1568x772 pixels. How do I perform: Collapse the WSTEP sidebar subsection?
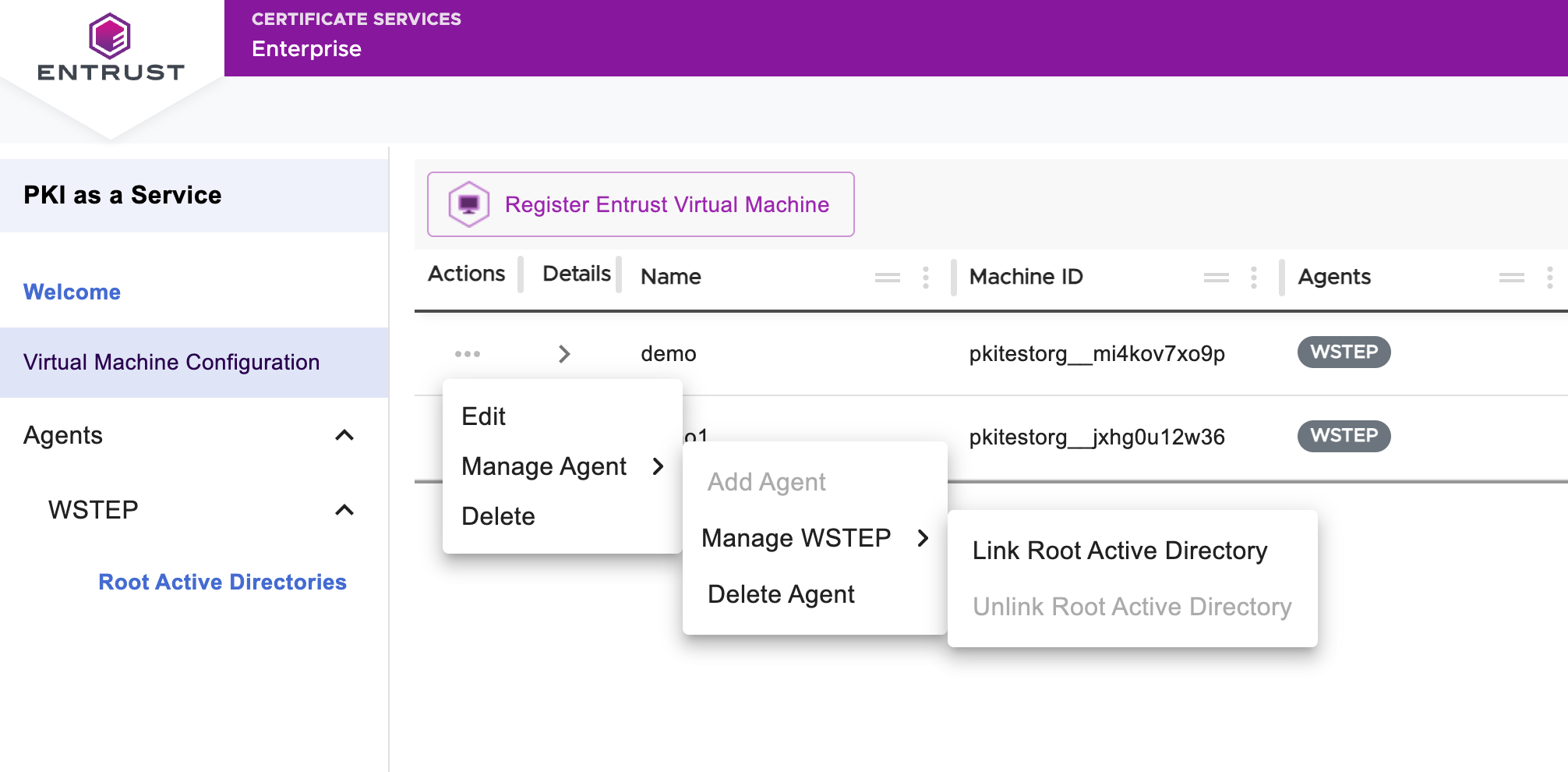344,510
